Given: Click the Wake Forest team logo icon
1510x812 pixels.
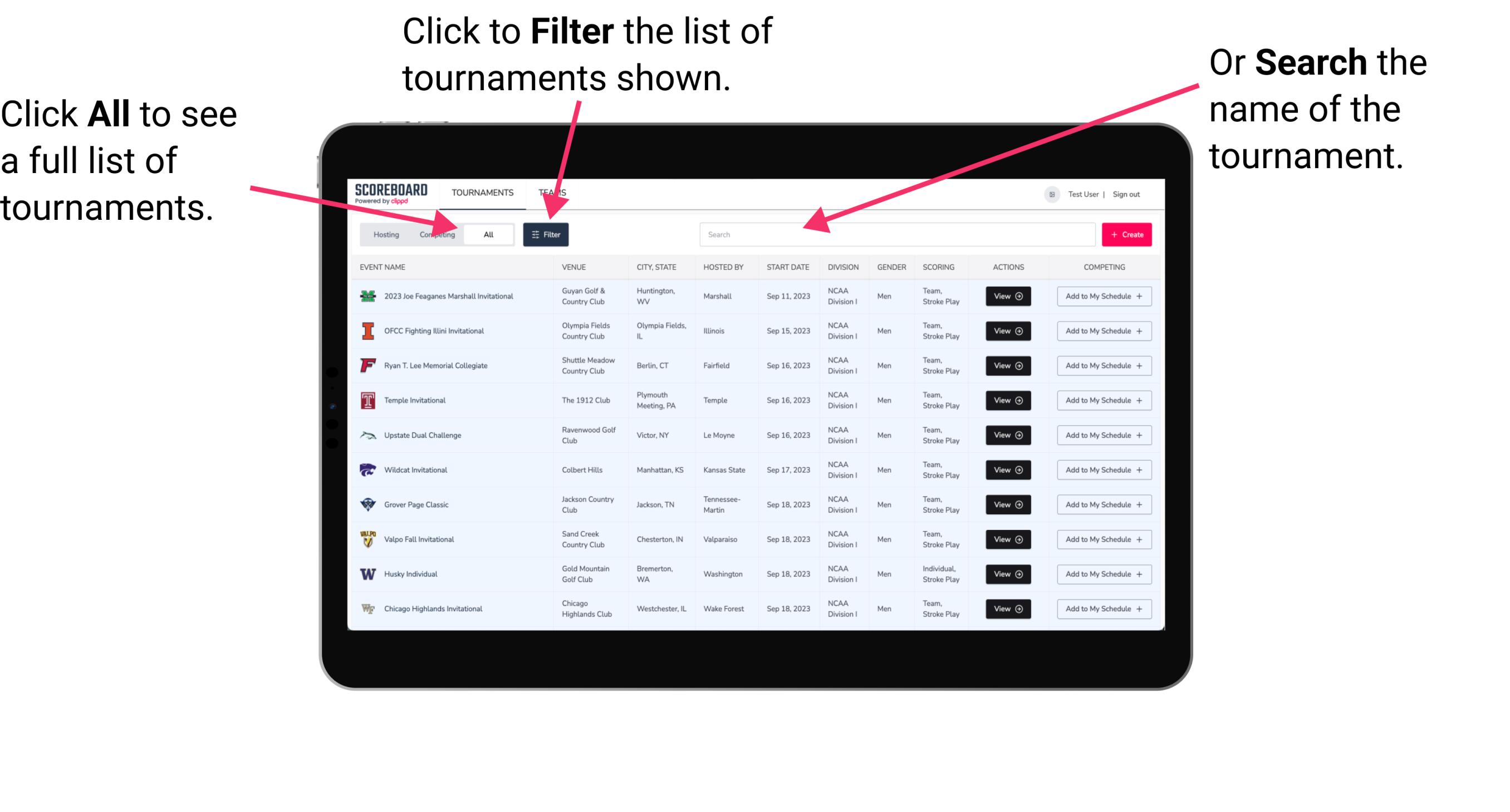Looking at the screenshot, I should tap(368, 608).
